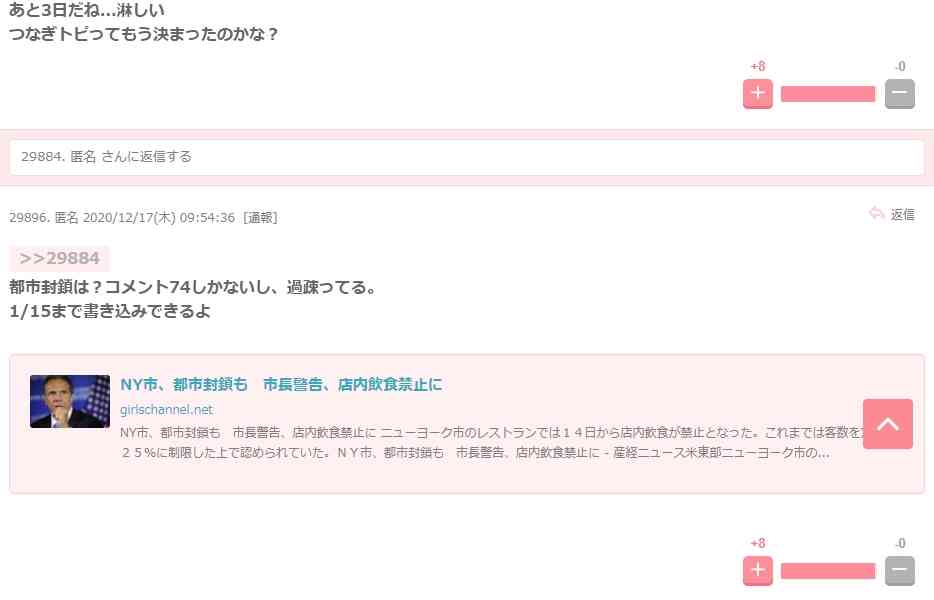
Task: Click the 返信 reply text link
Action: pyautogui.click(x=902, y=214)
